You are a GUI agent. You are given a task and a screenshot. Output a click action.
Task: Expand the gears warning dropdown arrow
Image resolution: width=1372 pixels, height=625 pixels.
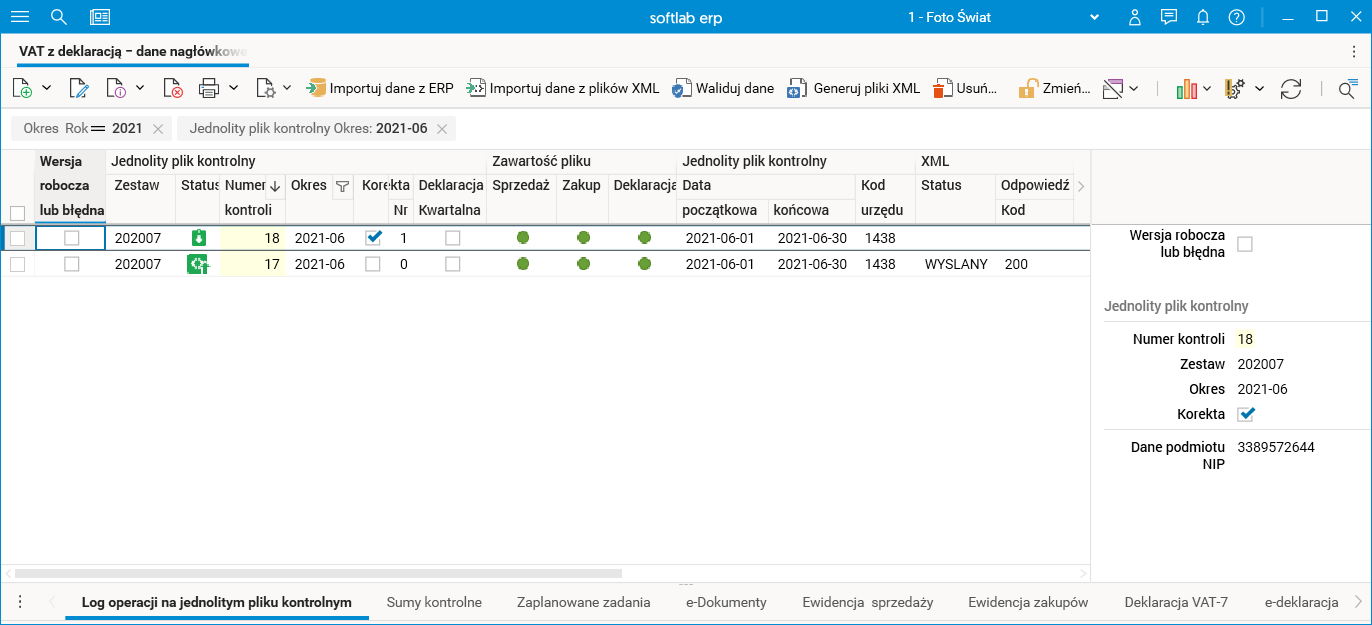(x=1259, y=89)
